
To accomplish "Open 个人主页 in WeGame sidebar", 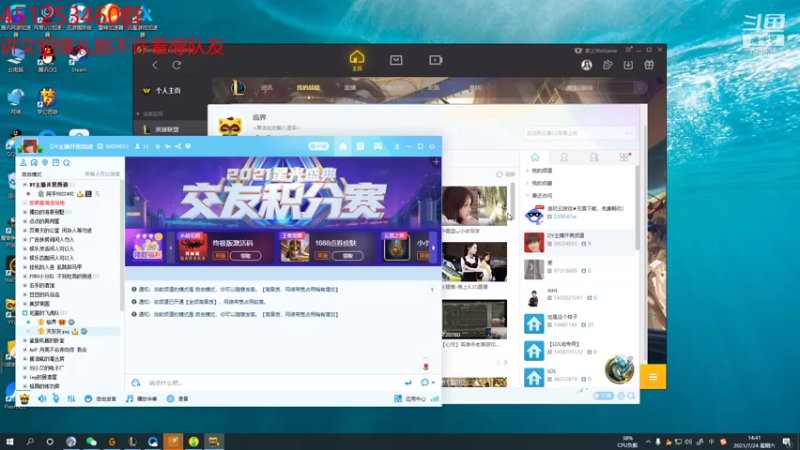I will click(x=168, y=90).
